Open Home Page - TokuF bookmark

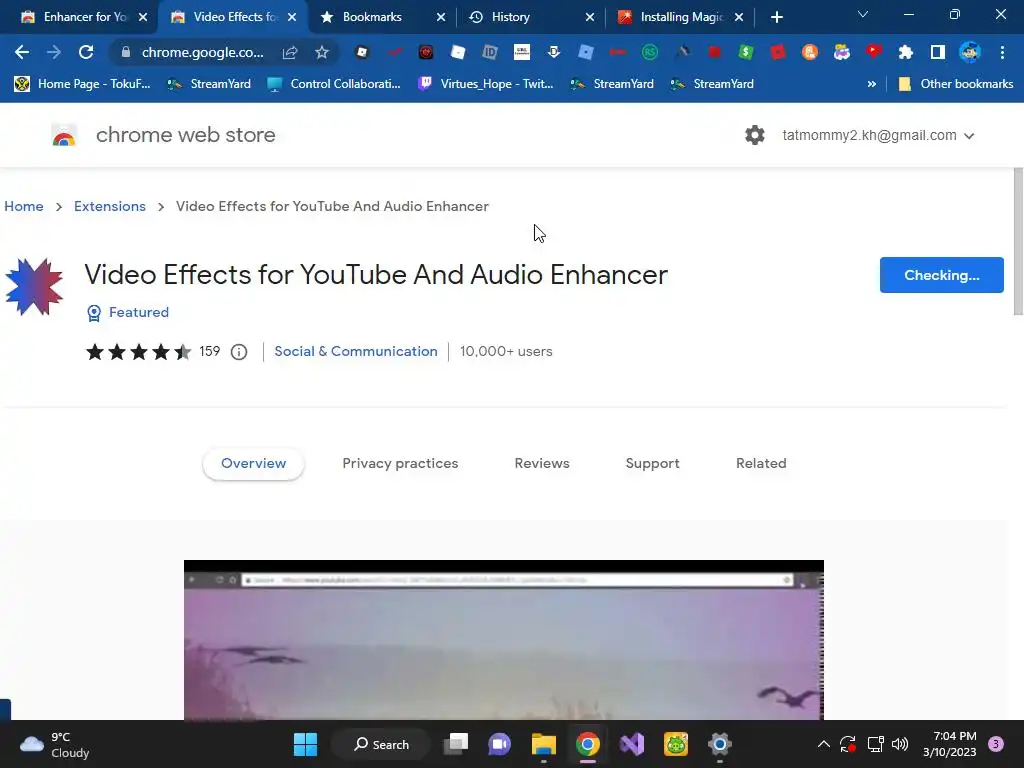83,84
